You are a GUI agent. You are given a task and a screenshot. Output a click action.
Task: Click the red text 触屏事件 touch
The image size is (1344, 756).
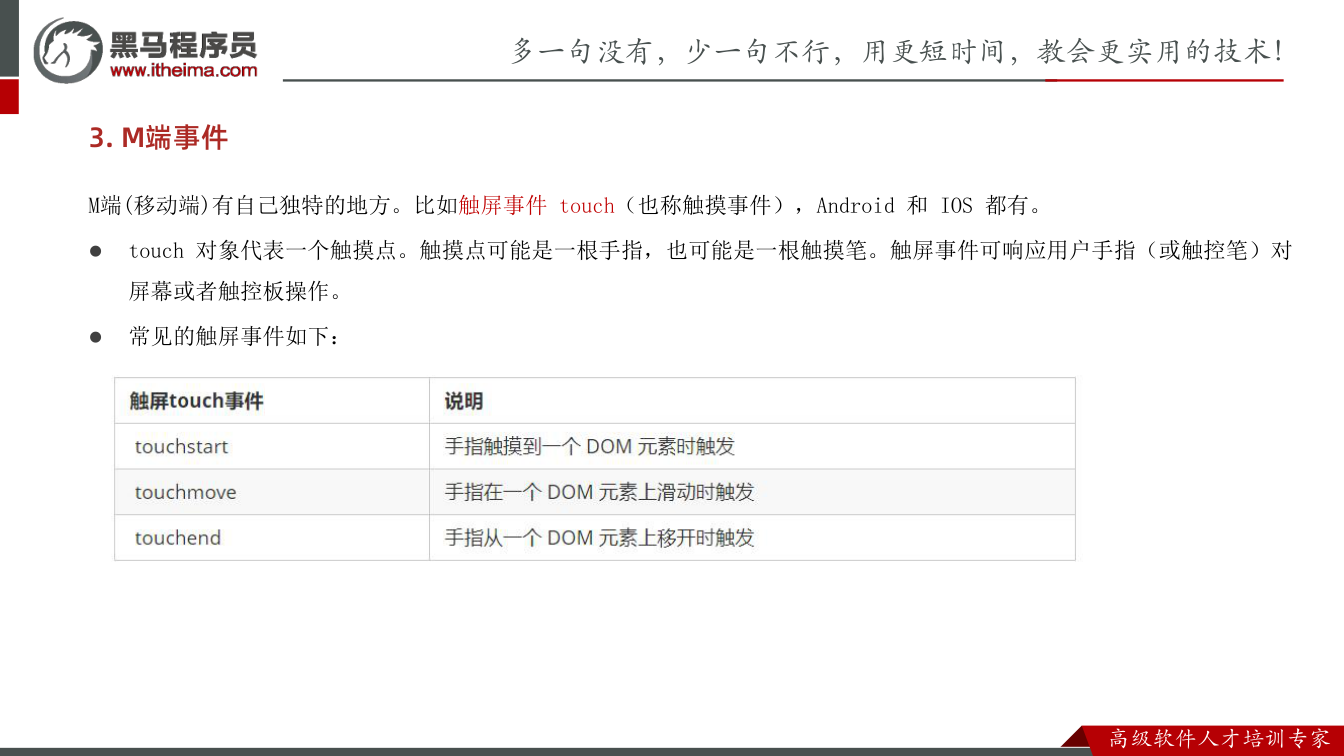click(536, 206)
